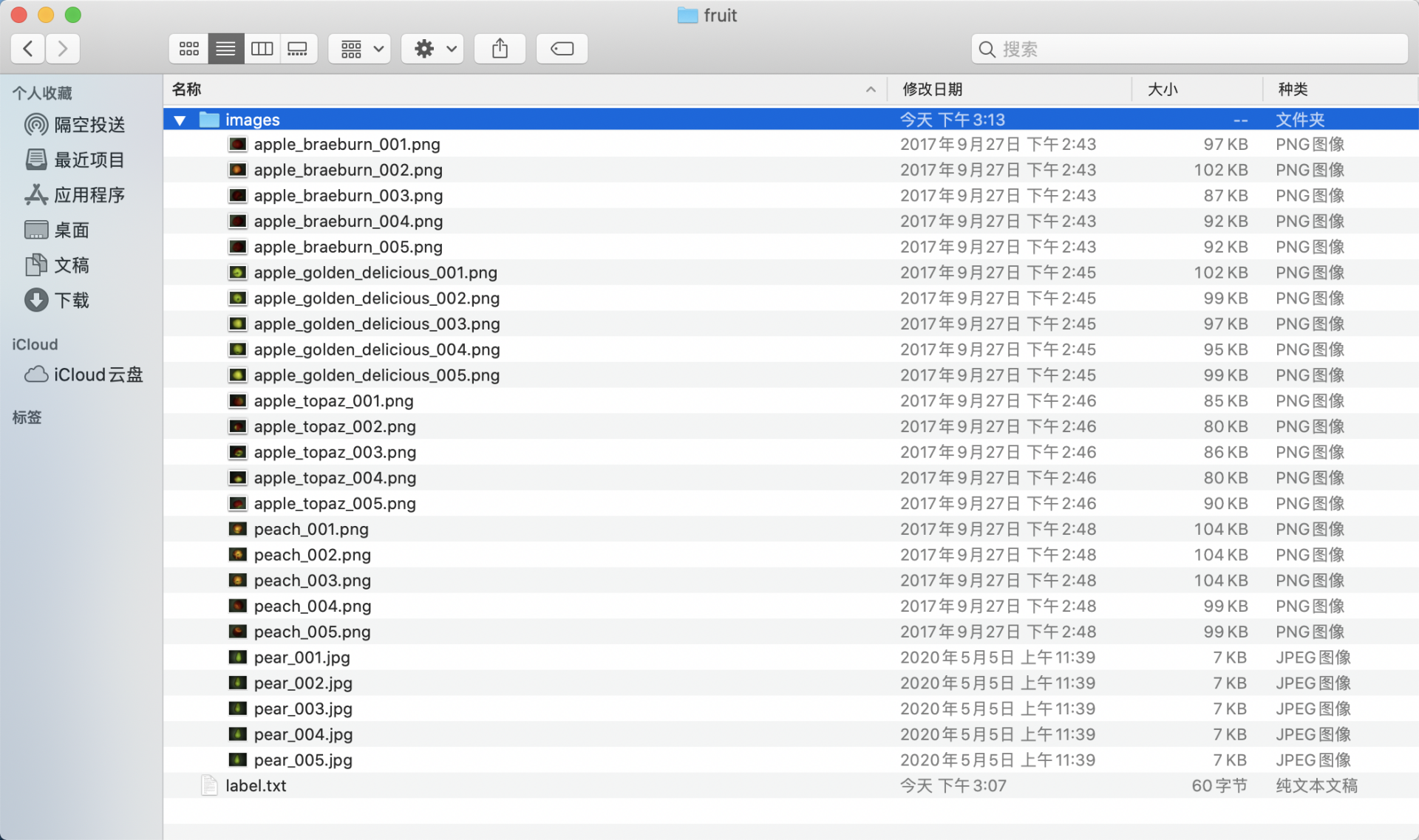This screenshot has height=840, width=1419.
Task: Open AirDrop in the sidebar
Action: (x=89, y=125)
